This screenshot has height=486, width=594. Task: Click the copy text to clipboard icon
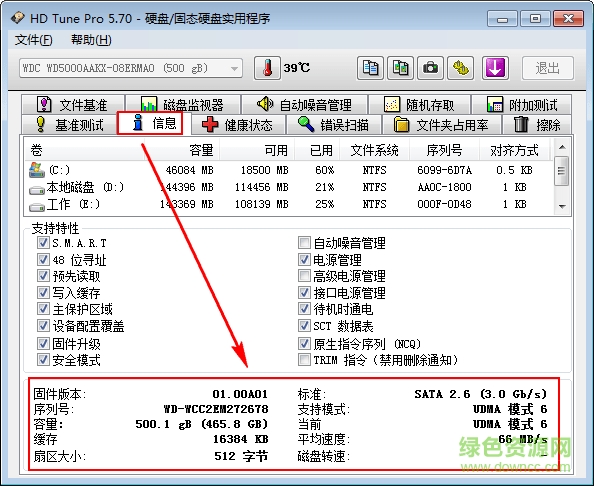click(x=370, y=68)
